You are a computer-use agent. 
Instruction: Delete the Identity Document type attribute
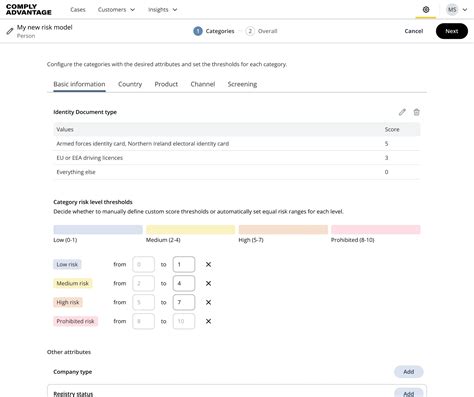point(417,112)
